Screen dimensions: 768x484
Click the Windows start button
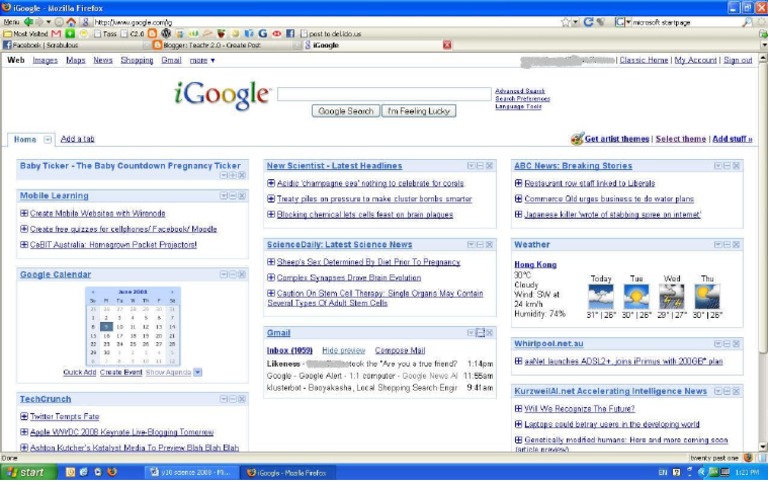pos(28,472)
